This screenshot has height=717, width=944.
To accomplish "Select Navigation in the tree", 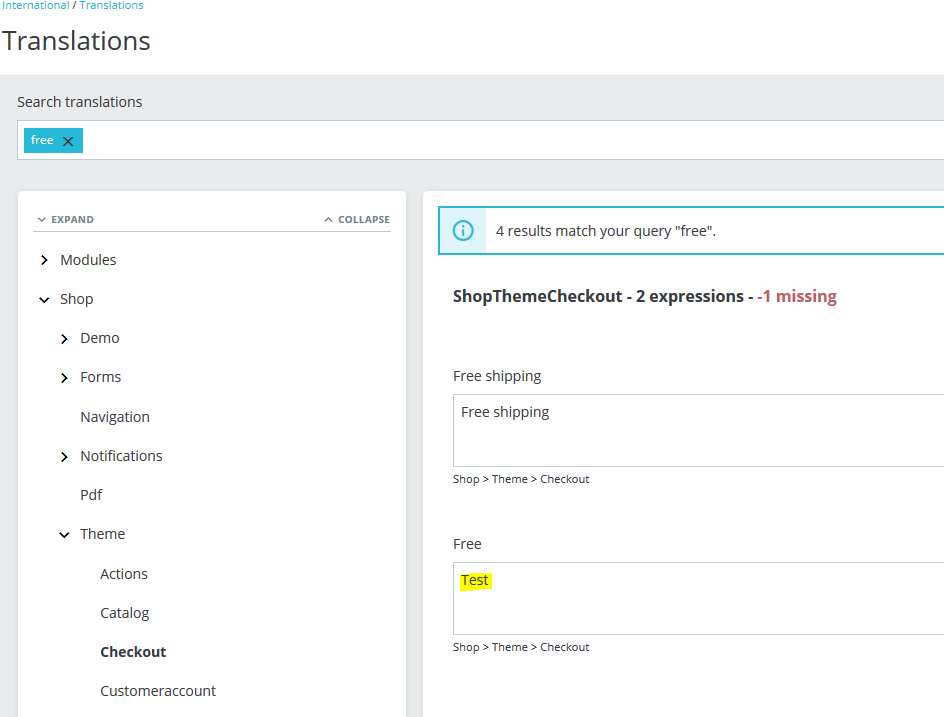I will coord(115,417).
